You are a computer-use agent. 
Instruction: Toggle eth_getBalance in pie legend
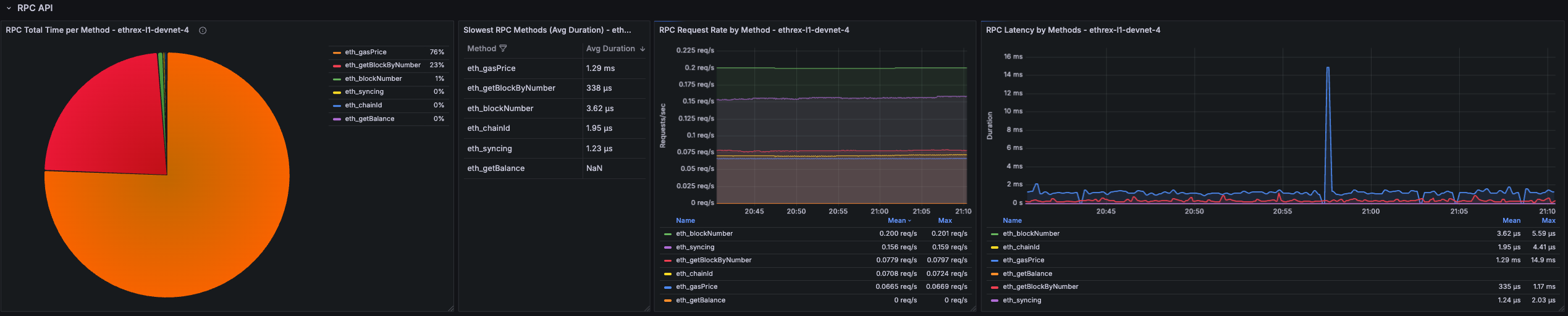369,118
